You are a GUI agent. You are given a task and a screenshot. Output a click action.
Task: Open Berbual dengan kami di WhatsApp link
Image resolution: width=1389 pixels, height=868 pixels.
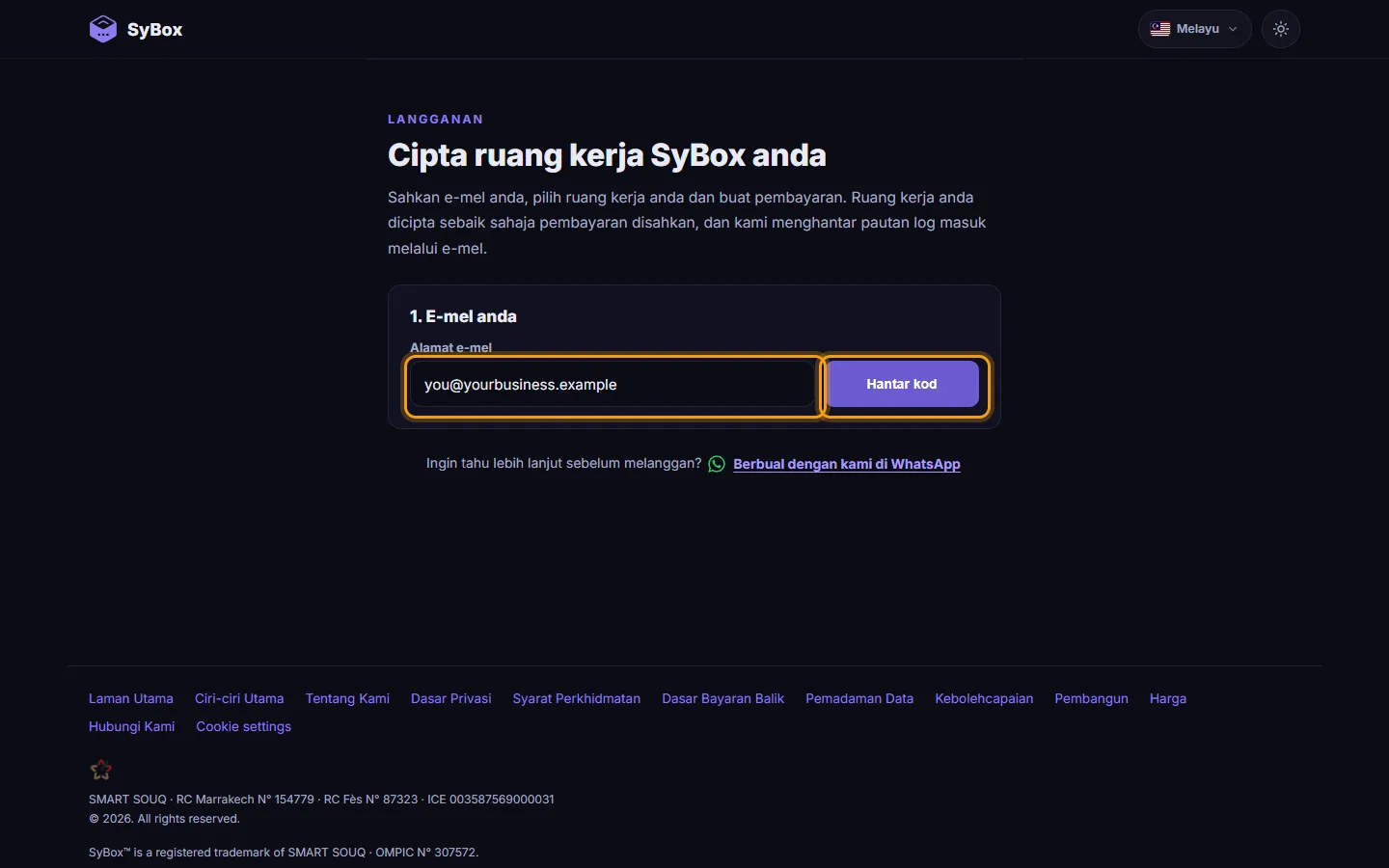pos(847,464)
